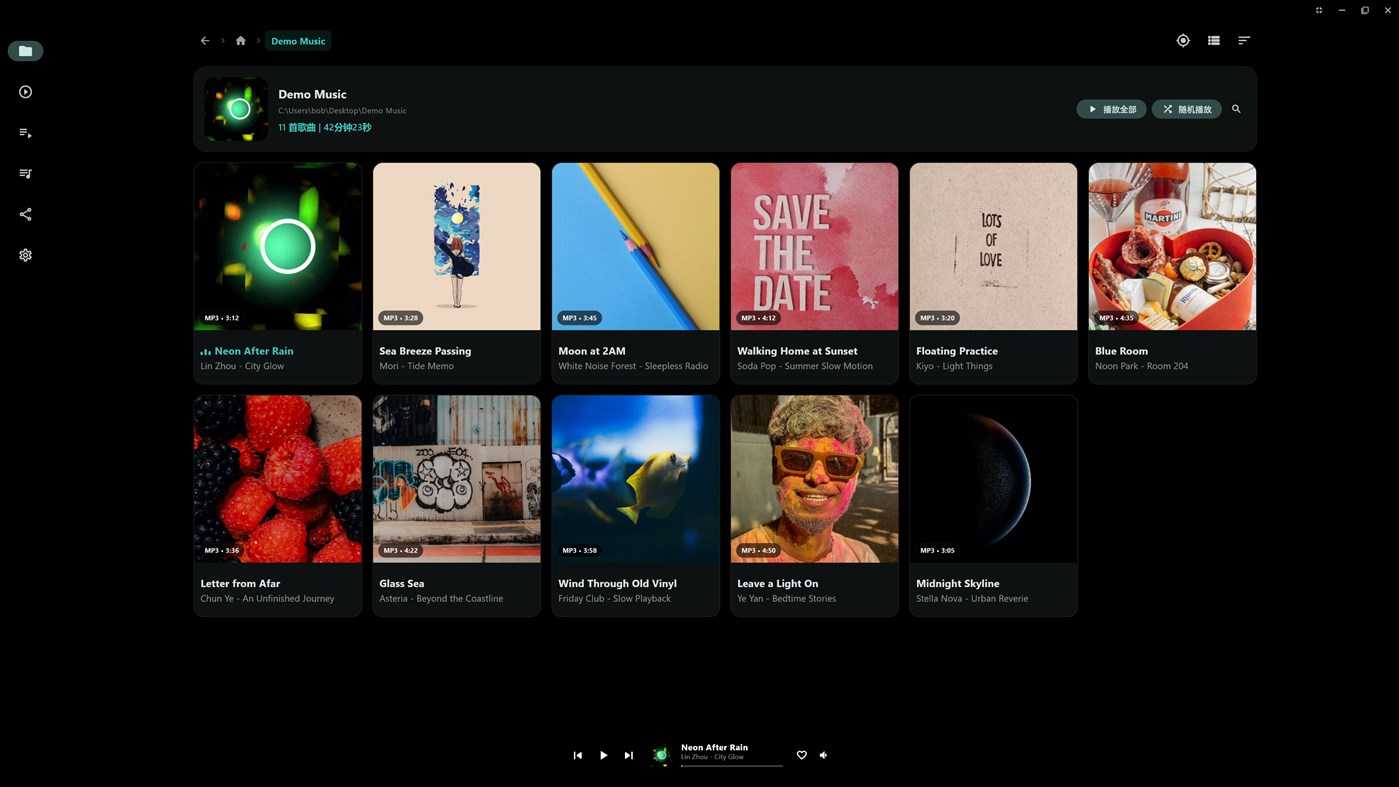Open the music queue icon in sidebar
This screenshot has height=787, width=1399.
coord(25,174)
